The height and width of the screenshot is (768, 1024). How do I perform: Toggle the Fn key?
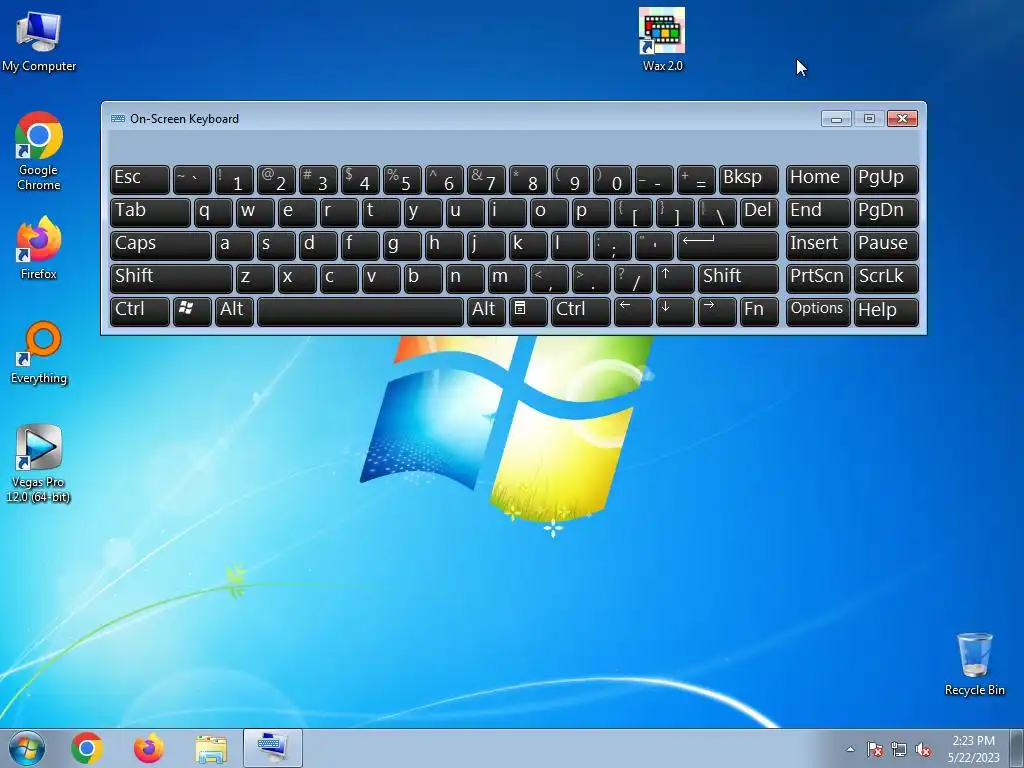pos(759,312)
